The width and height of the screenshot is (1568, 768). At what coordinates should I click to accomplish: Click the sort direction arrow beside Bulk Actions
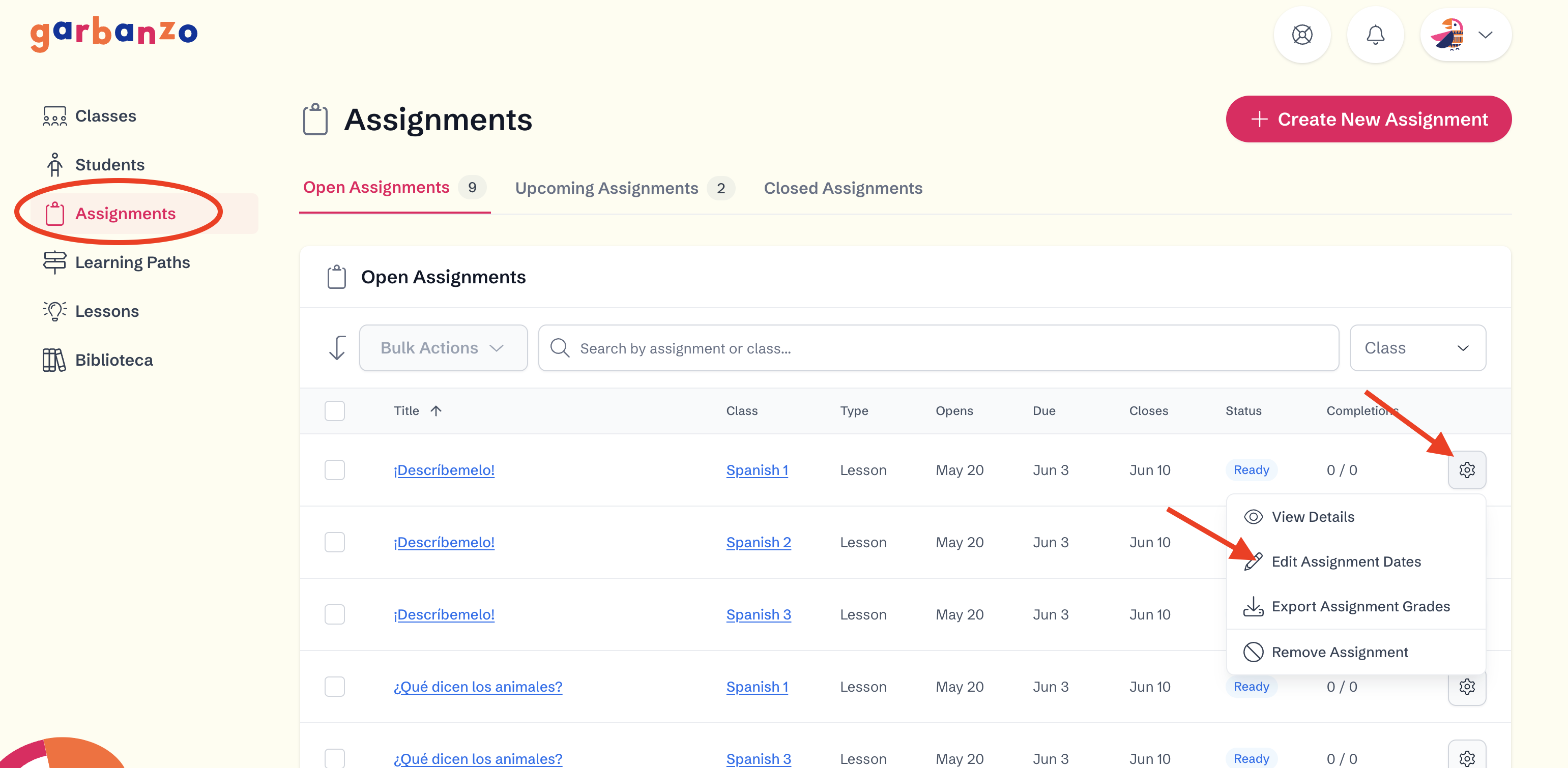pos(337,348)
